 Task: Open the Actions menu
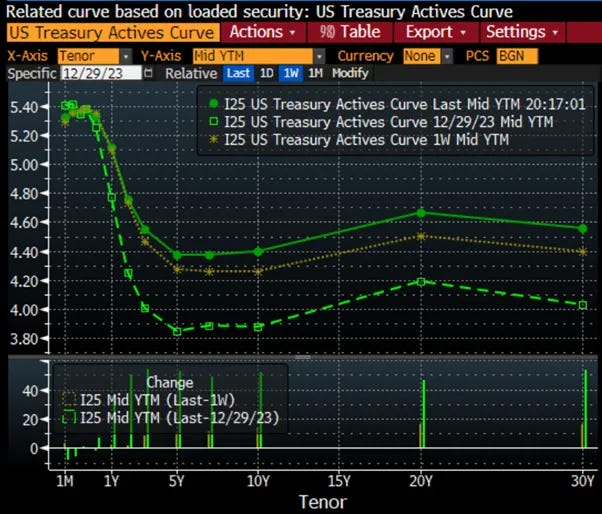point(263,32)
